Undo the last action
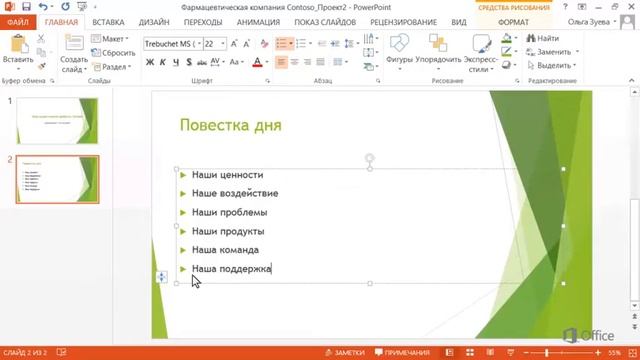 43,7
